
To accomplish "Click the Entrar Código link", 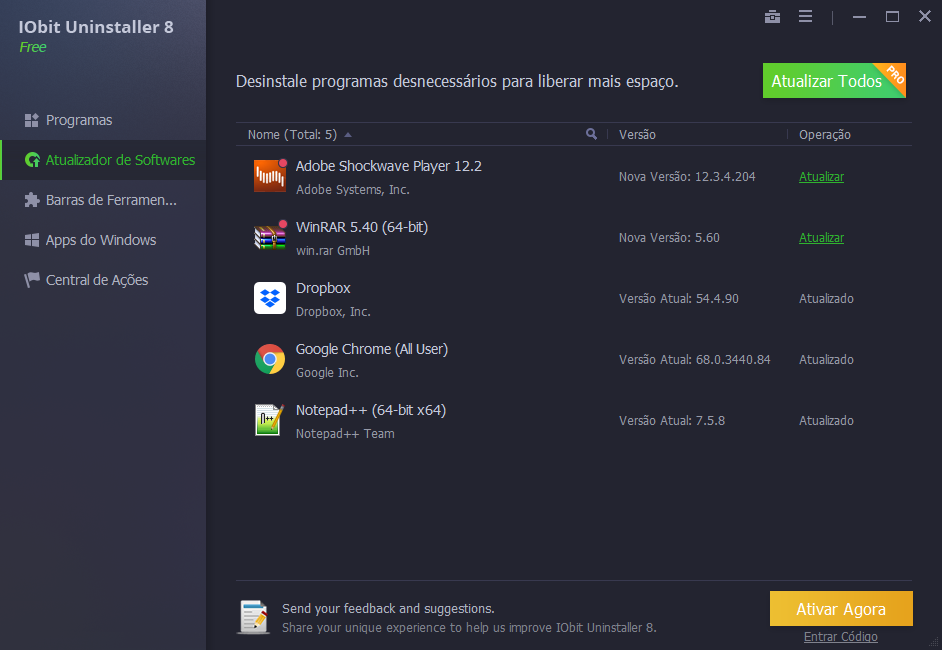I will pyautogui.click(x=840, y=637).
